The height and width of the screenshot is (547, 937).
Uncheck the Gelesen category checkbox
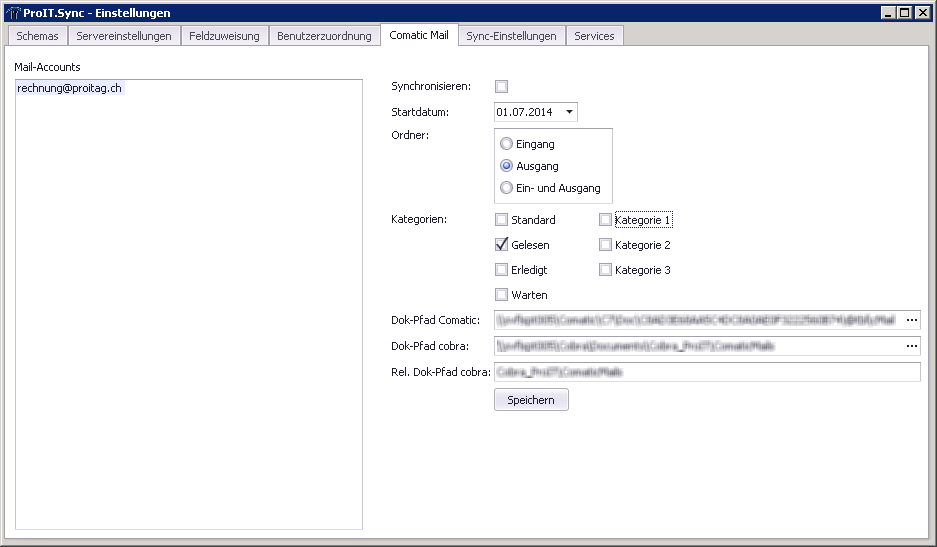tap(501, 245)
